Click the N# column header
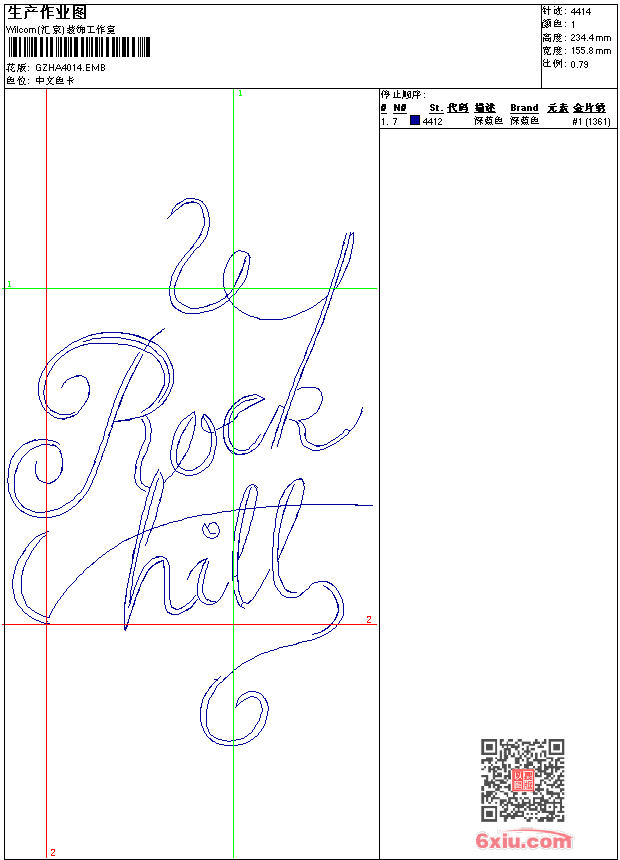This screenshot has width=620, height=860. 399,108
